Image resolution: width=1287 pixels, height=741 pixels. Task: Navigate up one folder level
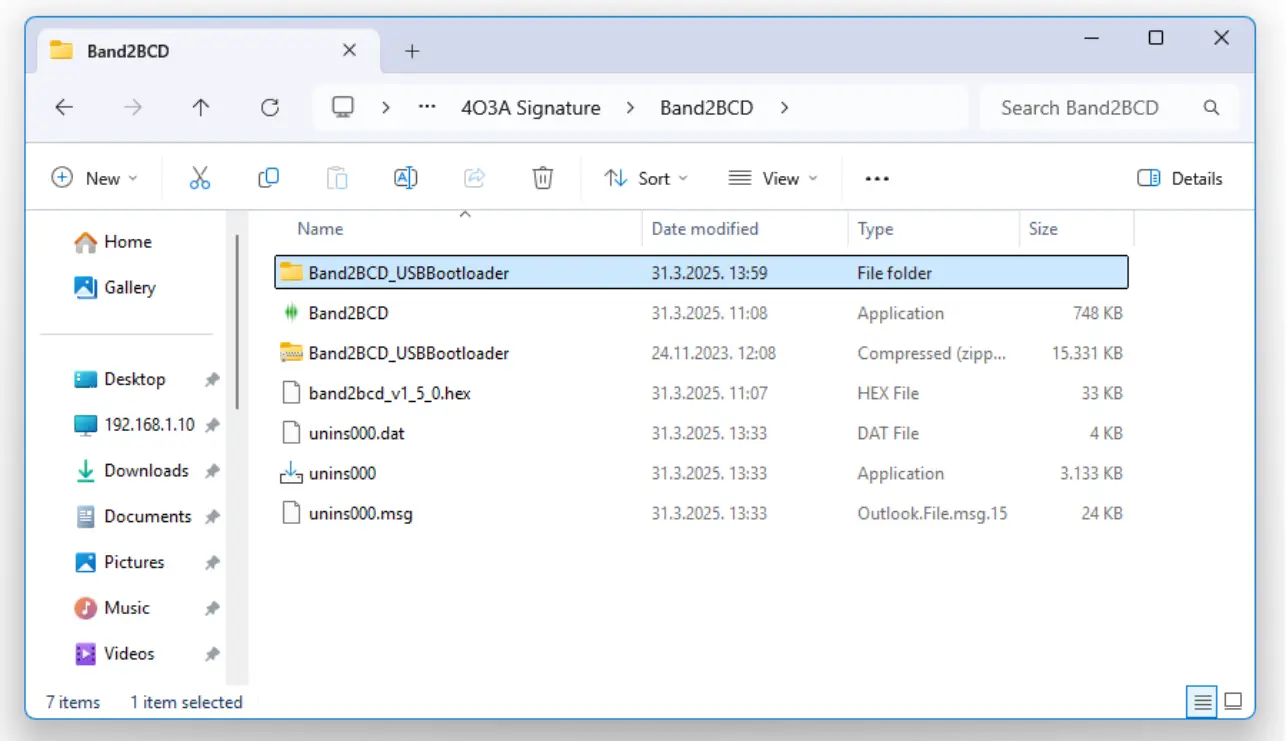(x=201, y=107)
